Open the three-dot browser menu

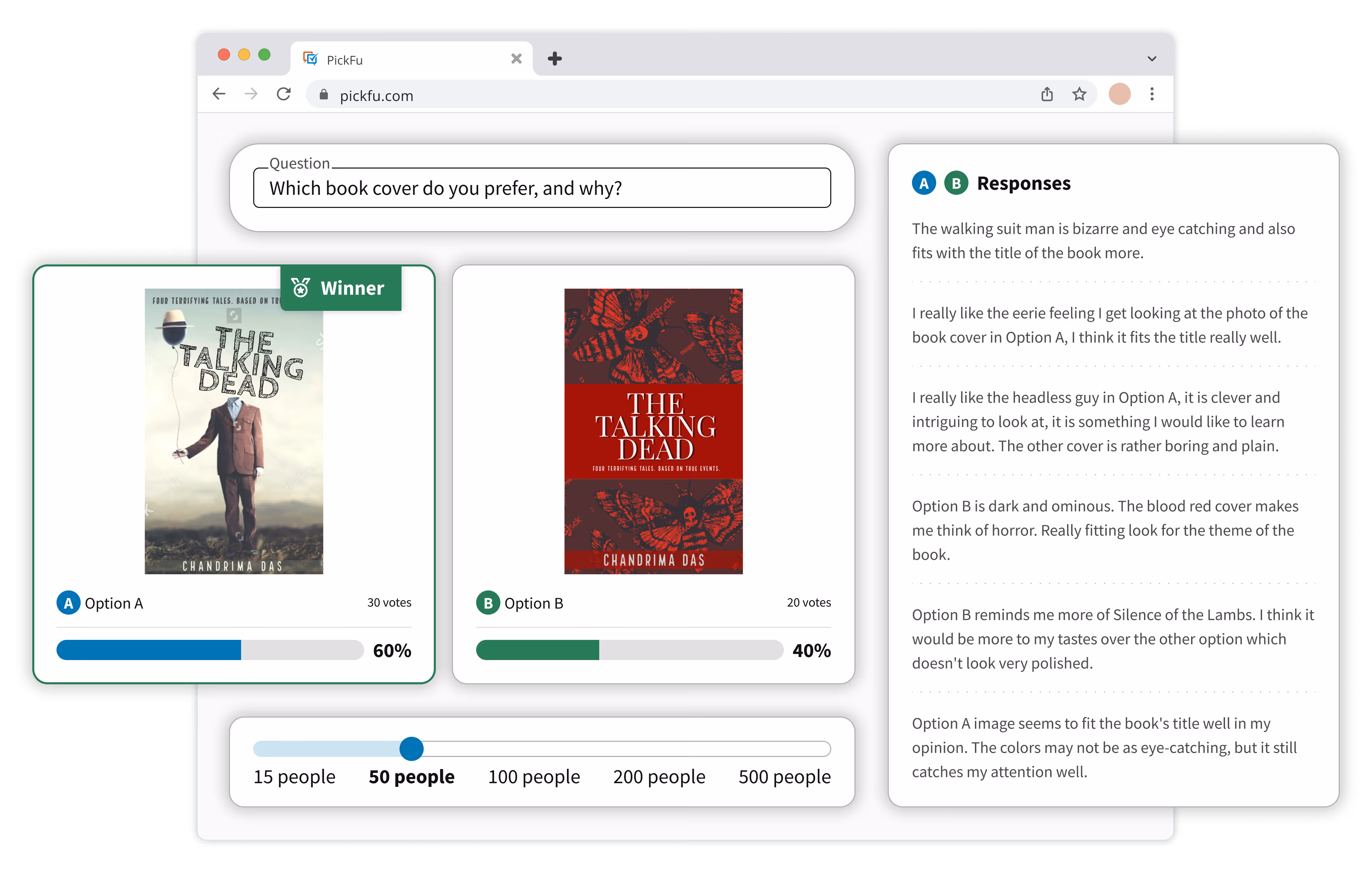(1151, 94)
